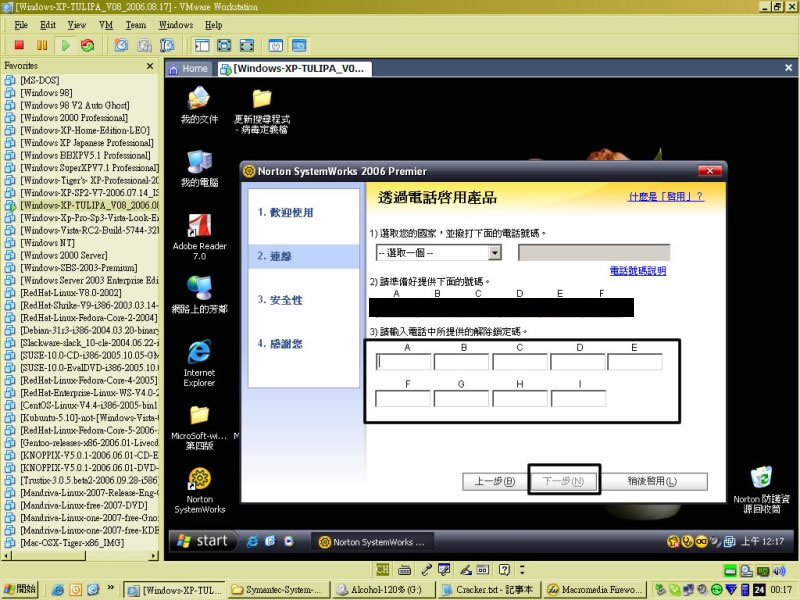Switch to Cracker.txt Notepad taskbar window

pyautogui.click(x=489, y=589)
